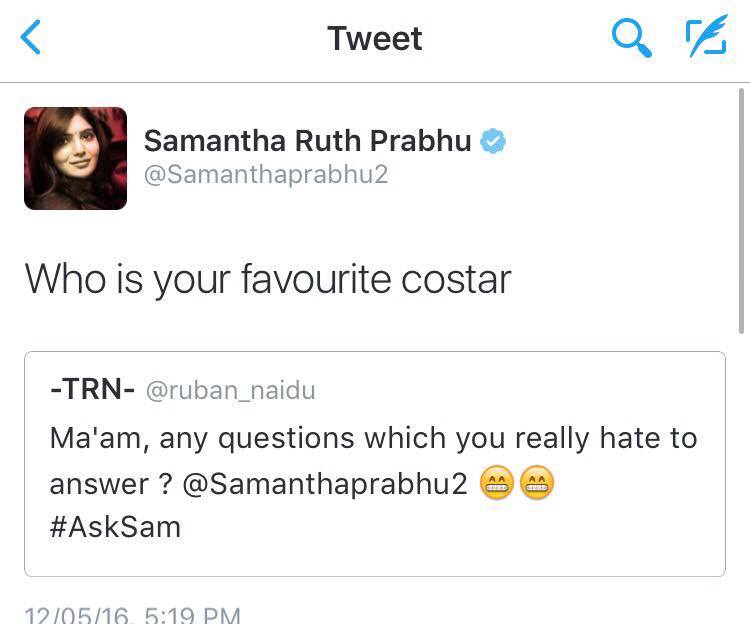This screenshot has height=624, width=750.
Task: Go back using the left chevron arrow
Action: (32, 39)
